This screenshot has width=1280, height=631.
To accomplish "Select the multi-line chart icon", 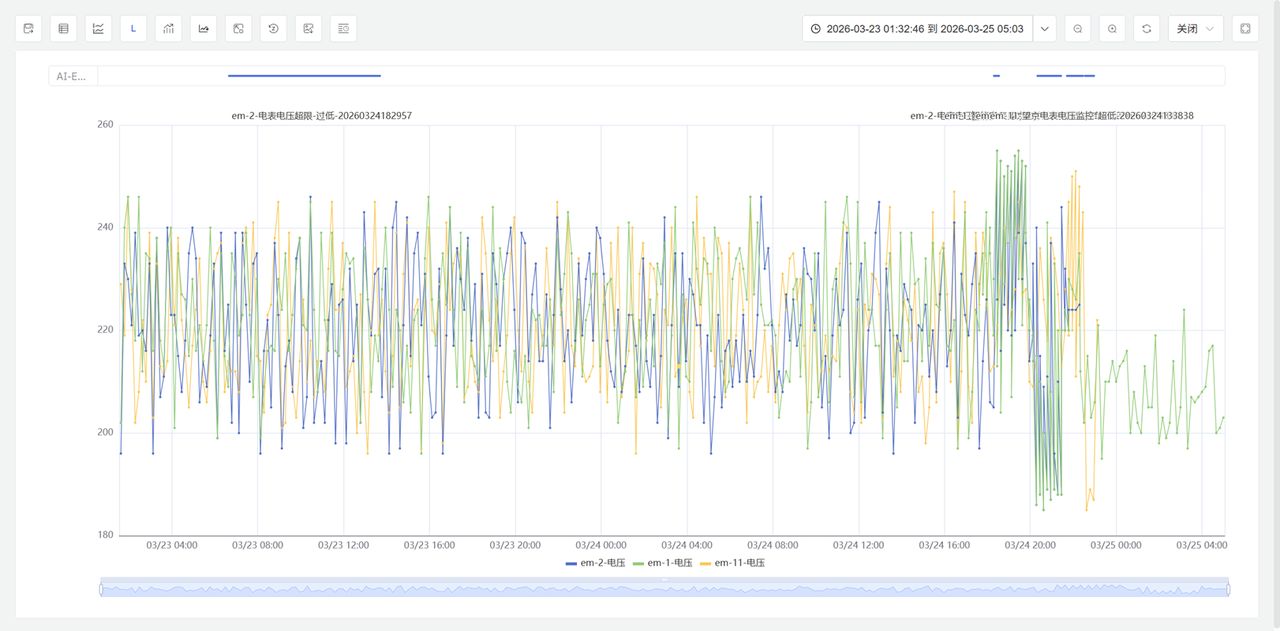I will [x=98, y=29].
